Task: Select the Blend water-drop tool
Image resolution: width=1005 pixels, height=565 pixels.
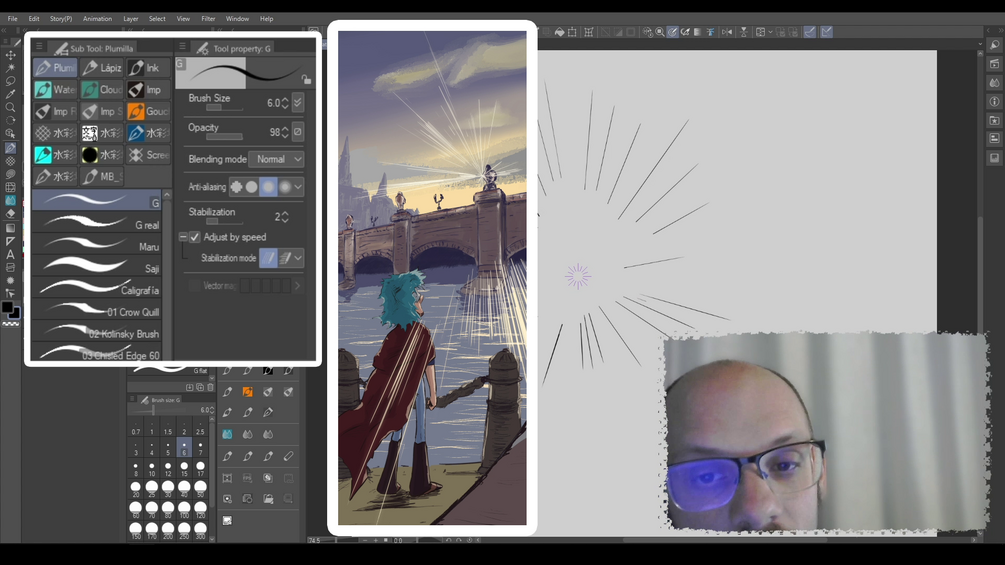Action: click(10, 201)
